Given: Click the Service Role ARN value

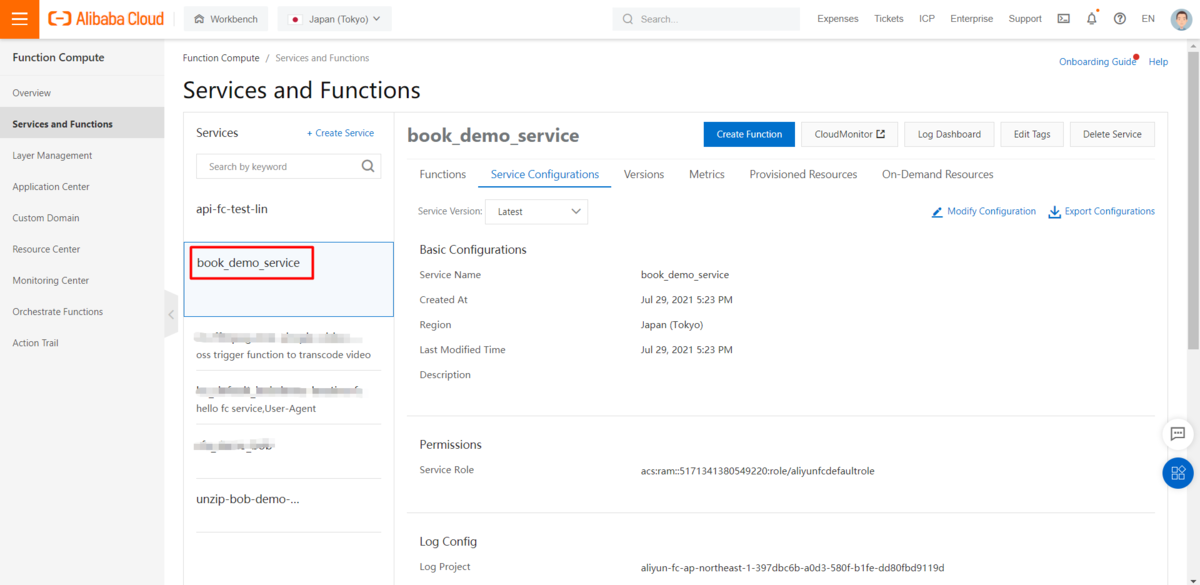Looking at the screenshot, I should coord(757,470).
